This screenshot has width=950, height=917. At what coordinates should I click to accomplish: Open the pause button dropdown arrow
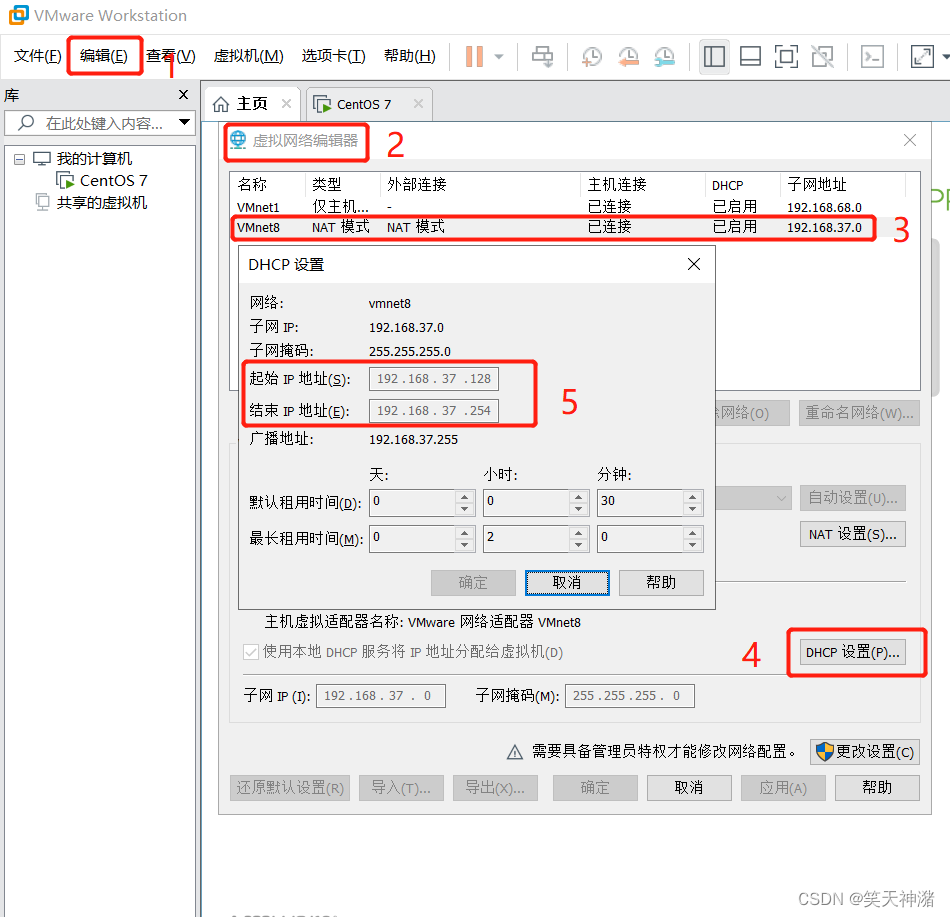[499, 57]
